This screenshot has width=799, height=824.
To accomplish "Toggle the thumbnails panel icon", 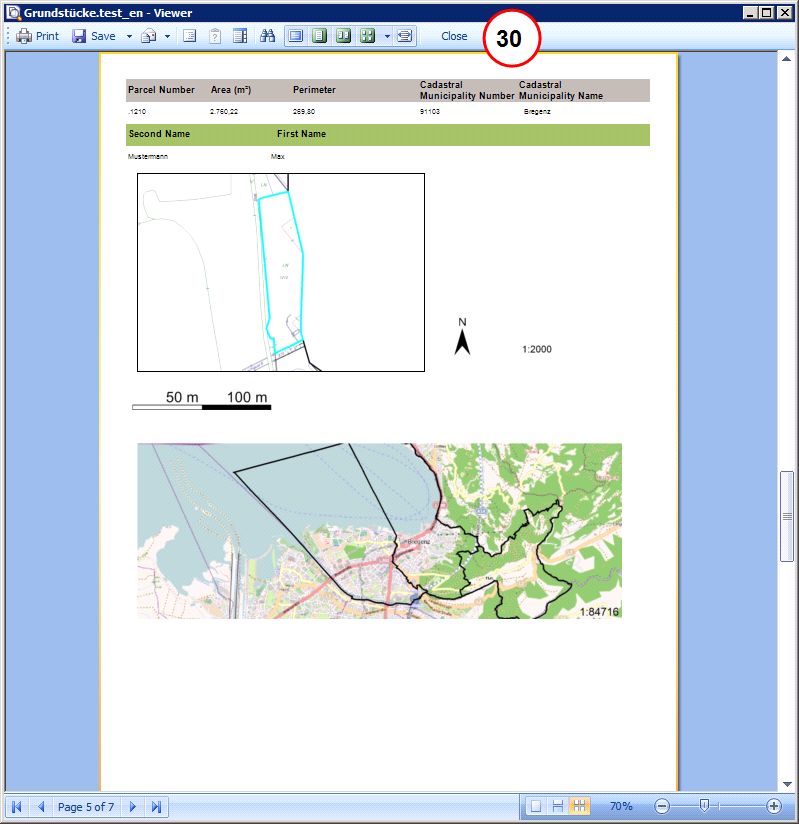I will click(240, 36).
